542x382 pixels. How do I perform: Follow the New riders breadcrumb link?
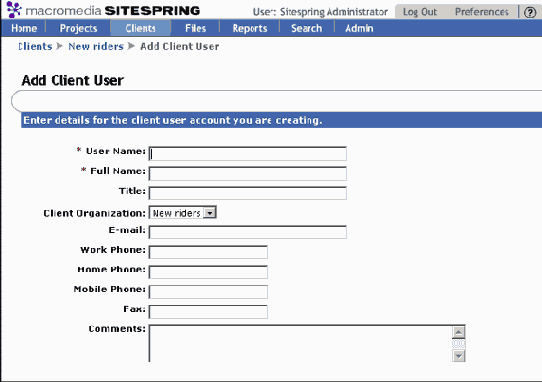(x=96, y=46)
